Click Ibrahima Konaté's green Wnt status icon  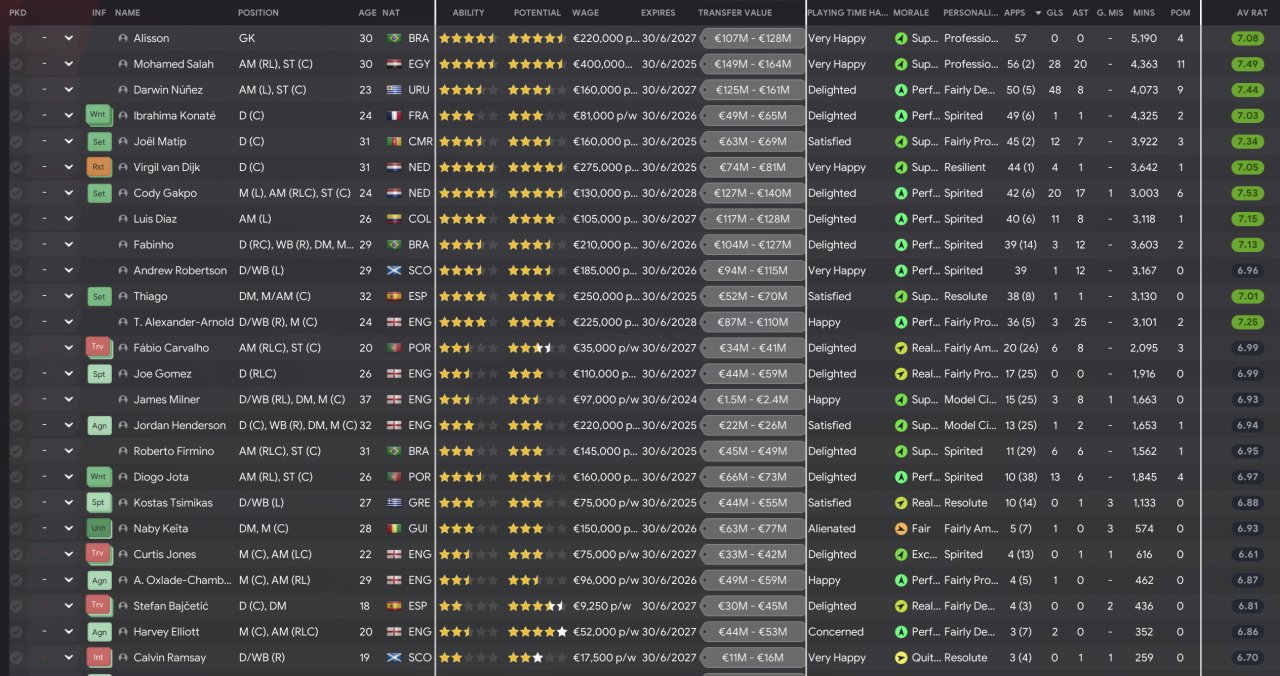[98, 116]
